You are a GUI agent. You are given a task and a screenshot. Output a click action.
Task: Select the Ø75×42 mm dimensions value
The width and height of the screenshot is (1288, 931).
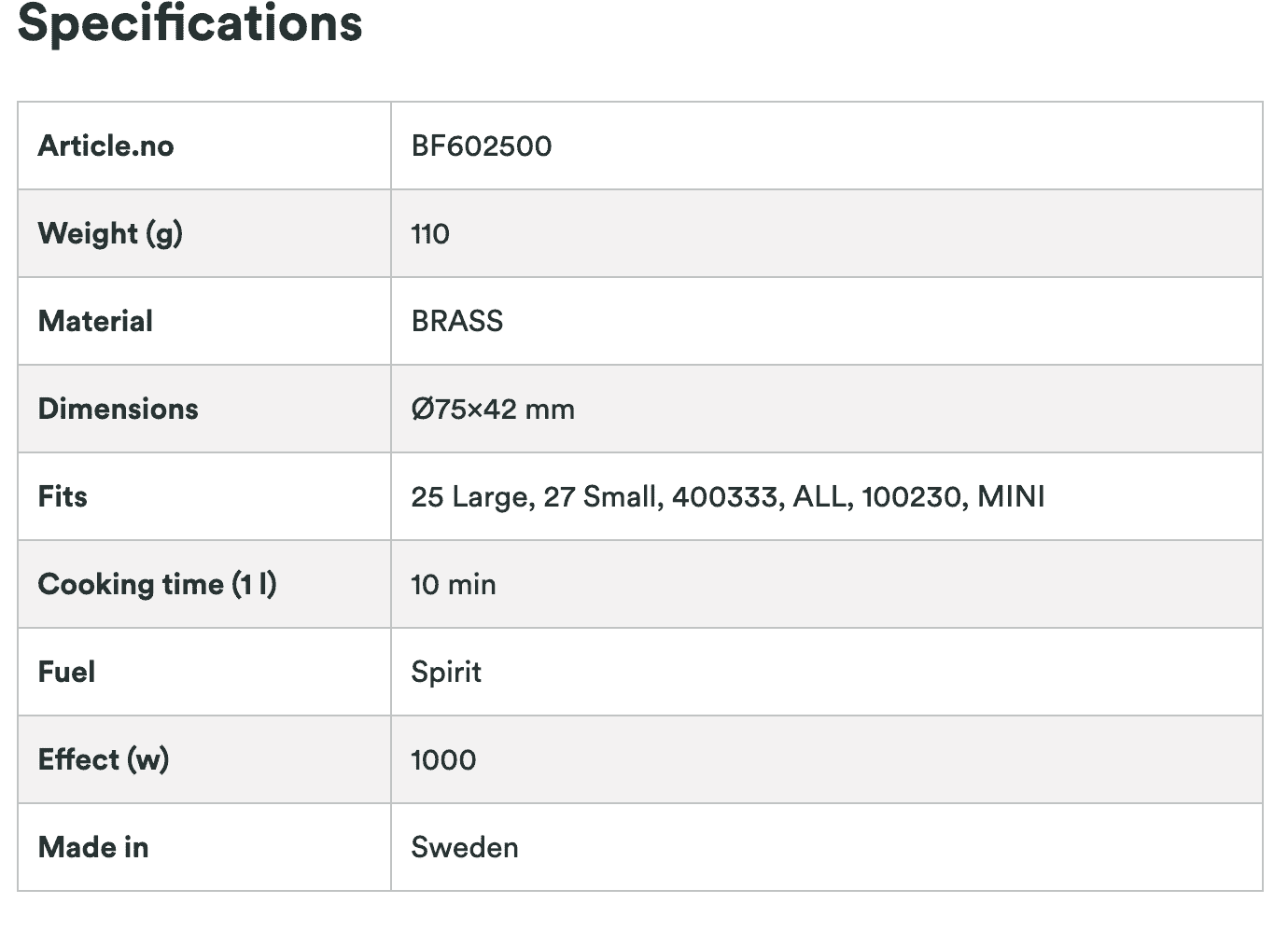pos(493,409)
